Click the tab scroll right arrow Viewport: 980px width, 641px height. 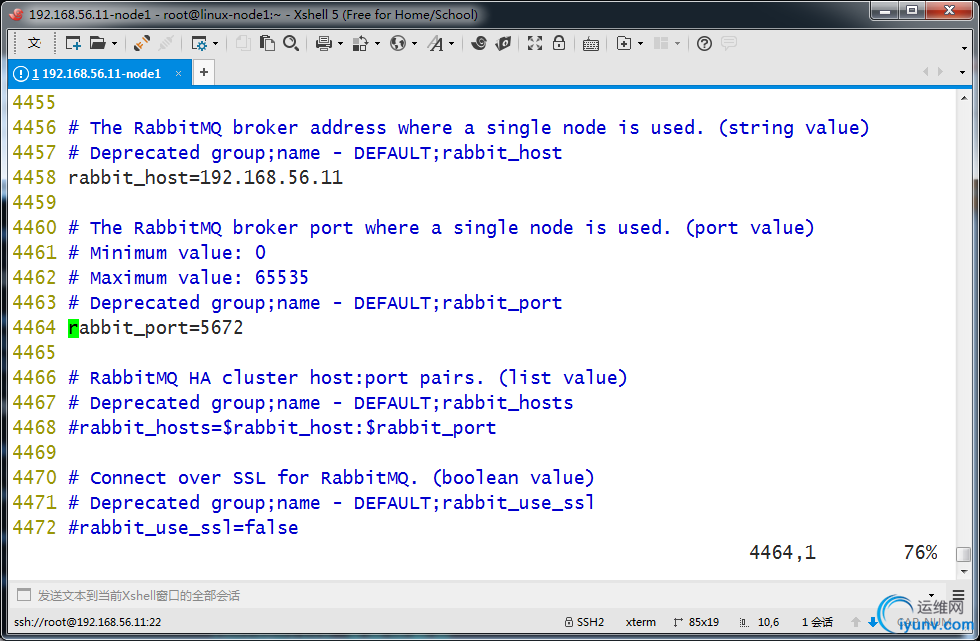(940, 72)
